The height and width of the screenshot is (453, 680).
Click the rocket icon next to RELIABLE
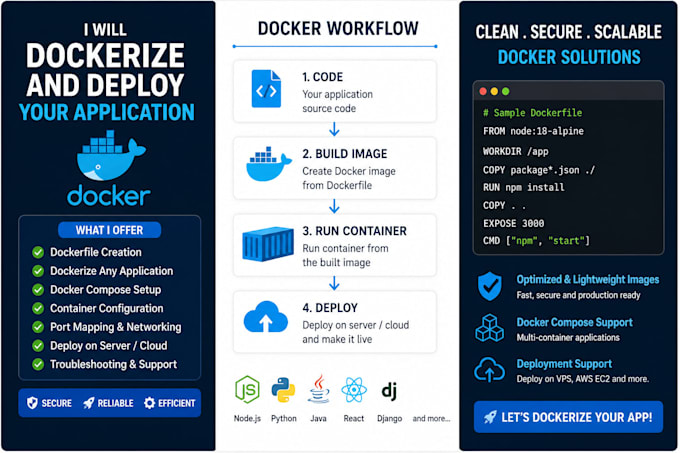pyautogui.click(x=88, y=403)
